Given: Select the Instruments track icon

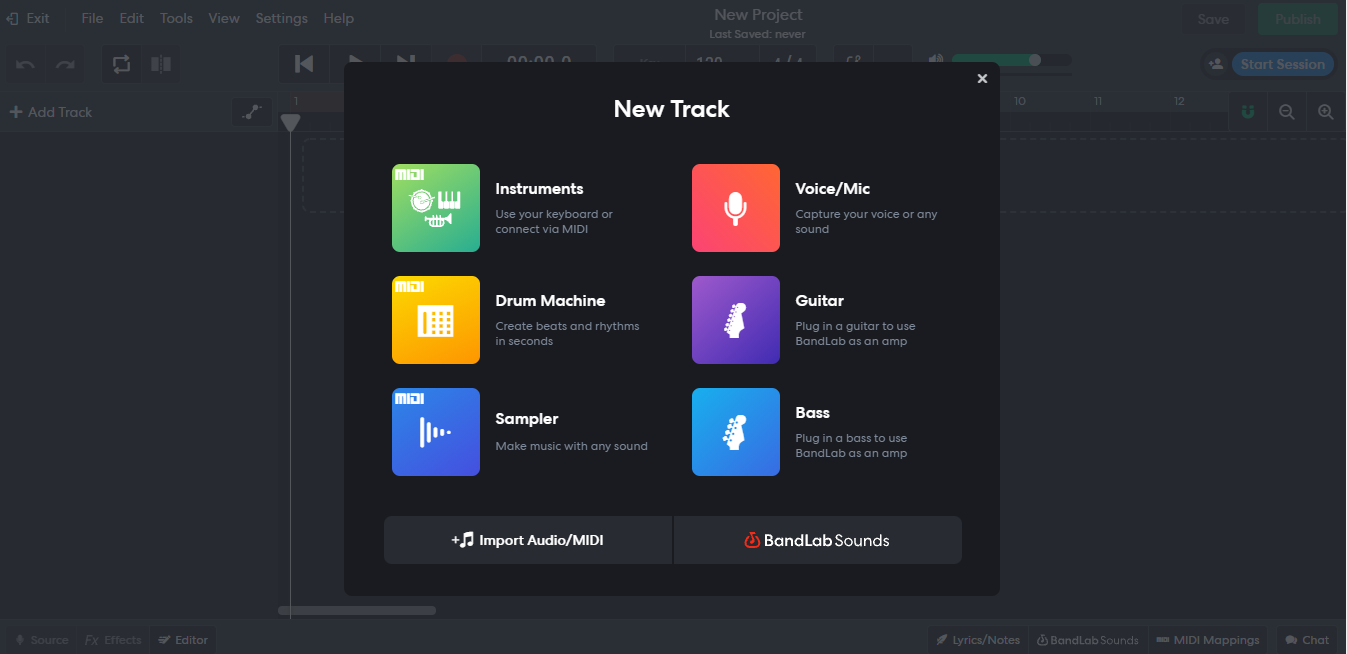Looking at the screenshot, I should pyautogui.click(x=435, y=208).
